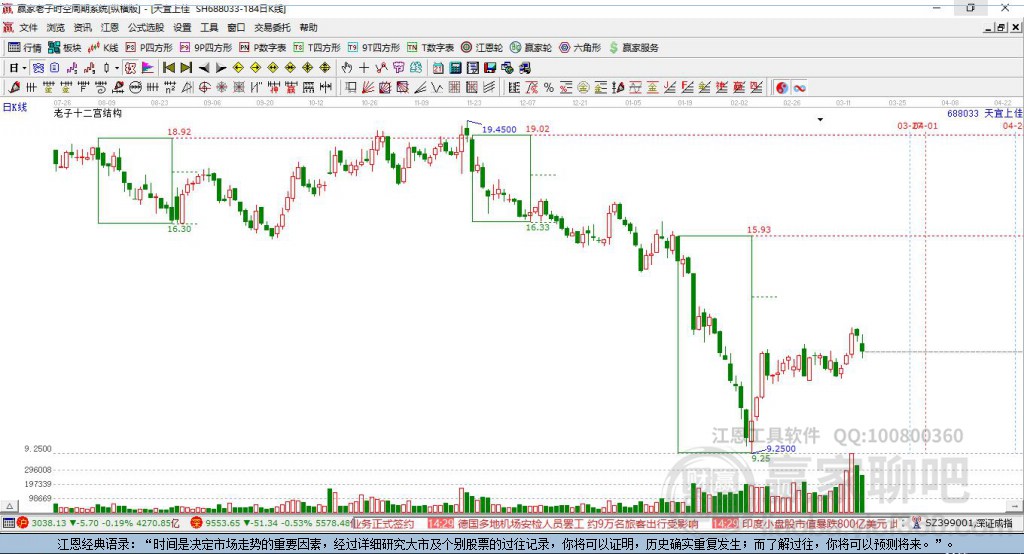Image resolution: width=1024 pixels, height=554 pixels.
Task: Select the angle lines tool
Action: 420,88
